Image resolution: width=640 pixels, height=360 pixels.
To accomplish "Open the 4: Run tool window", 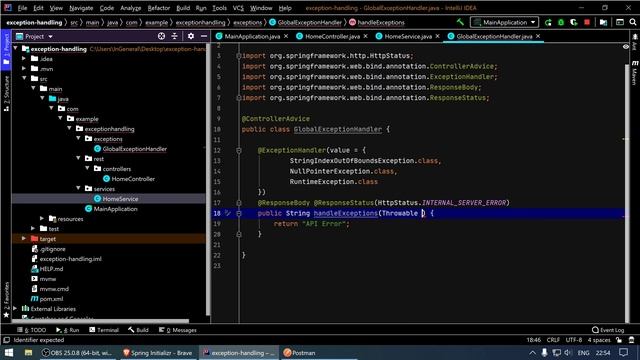I will pyautogui.click(x=68, y=330).
